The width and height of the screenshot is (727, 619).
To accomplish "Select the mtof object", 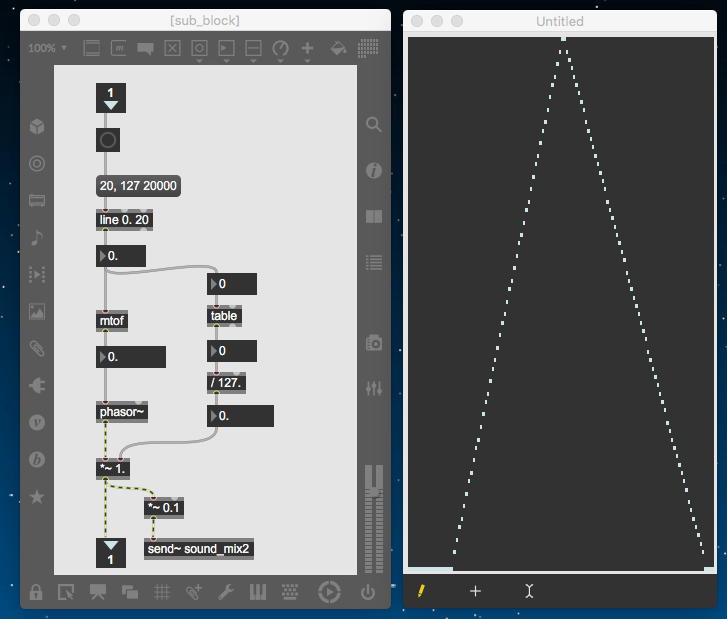I will pos(112,321).
